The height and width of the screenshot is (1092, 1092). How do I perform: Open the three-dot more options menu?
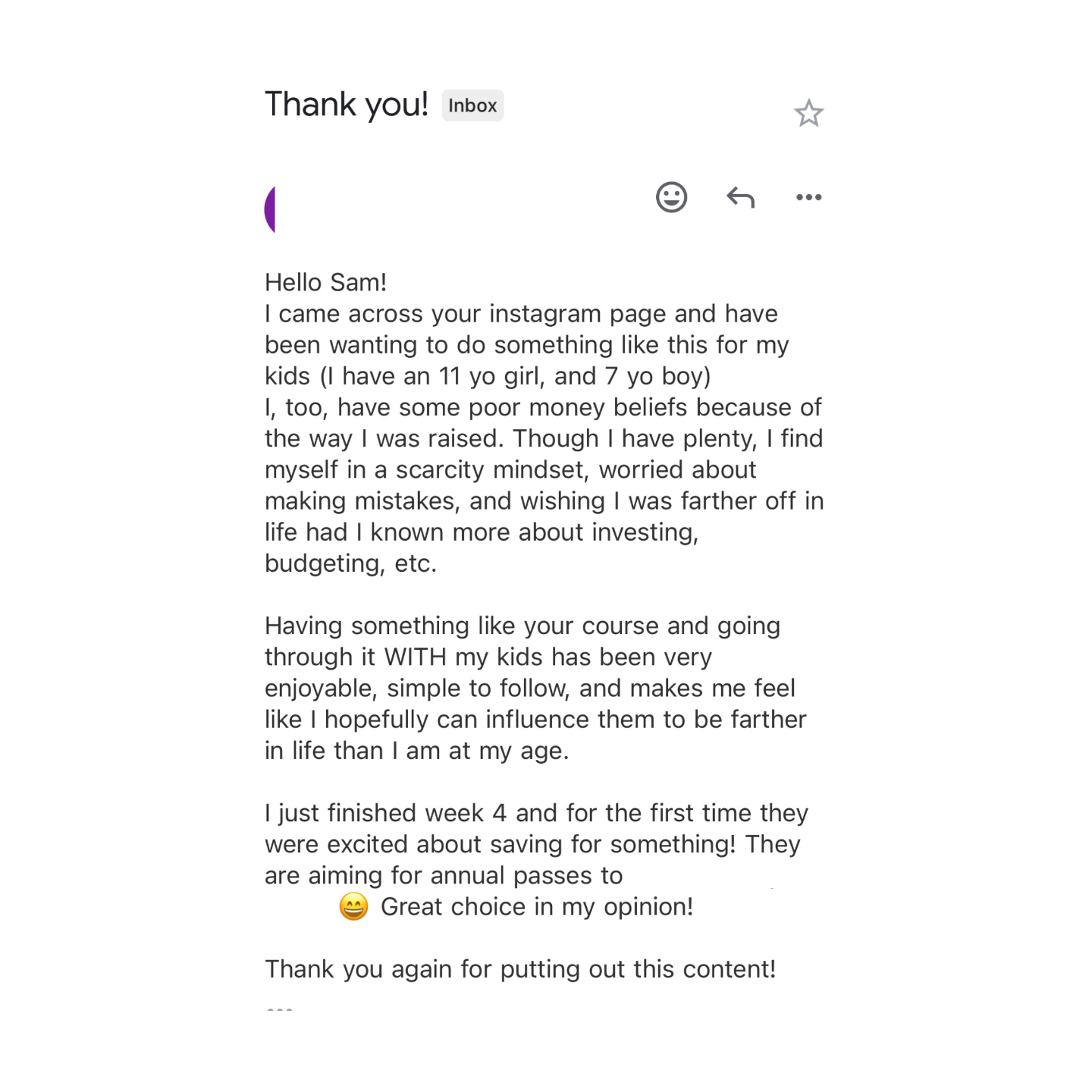coord(808,197)
